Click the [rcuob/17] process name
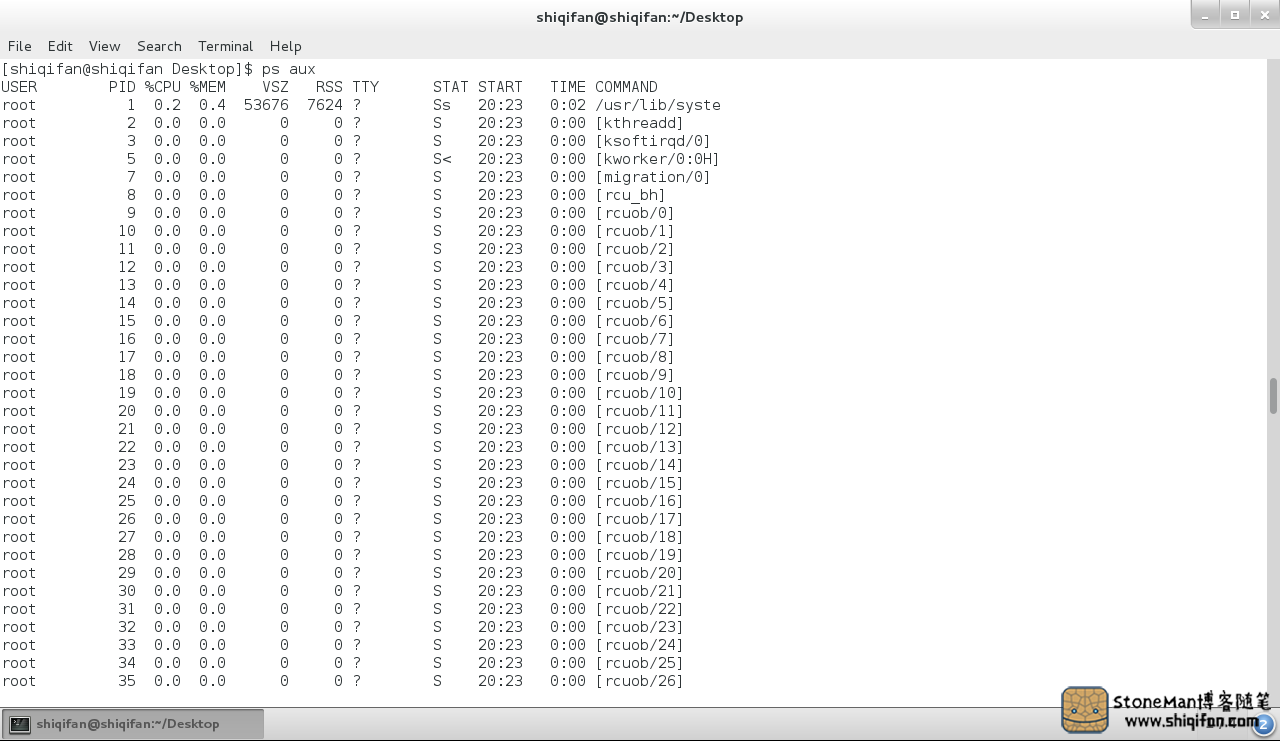Screen dimensions: 1280x741 click(x=640, y=519)
